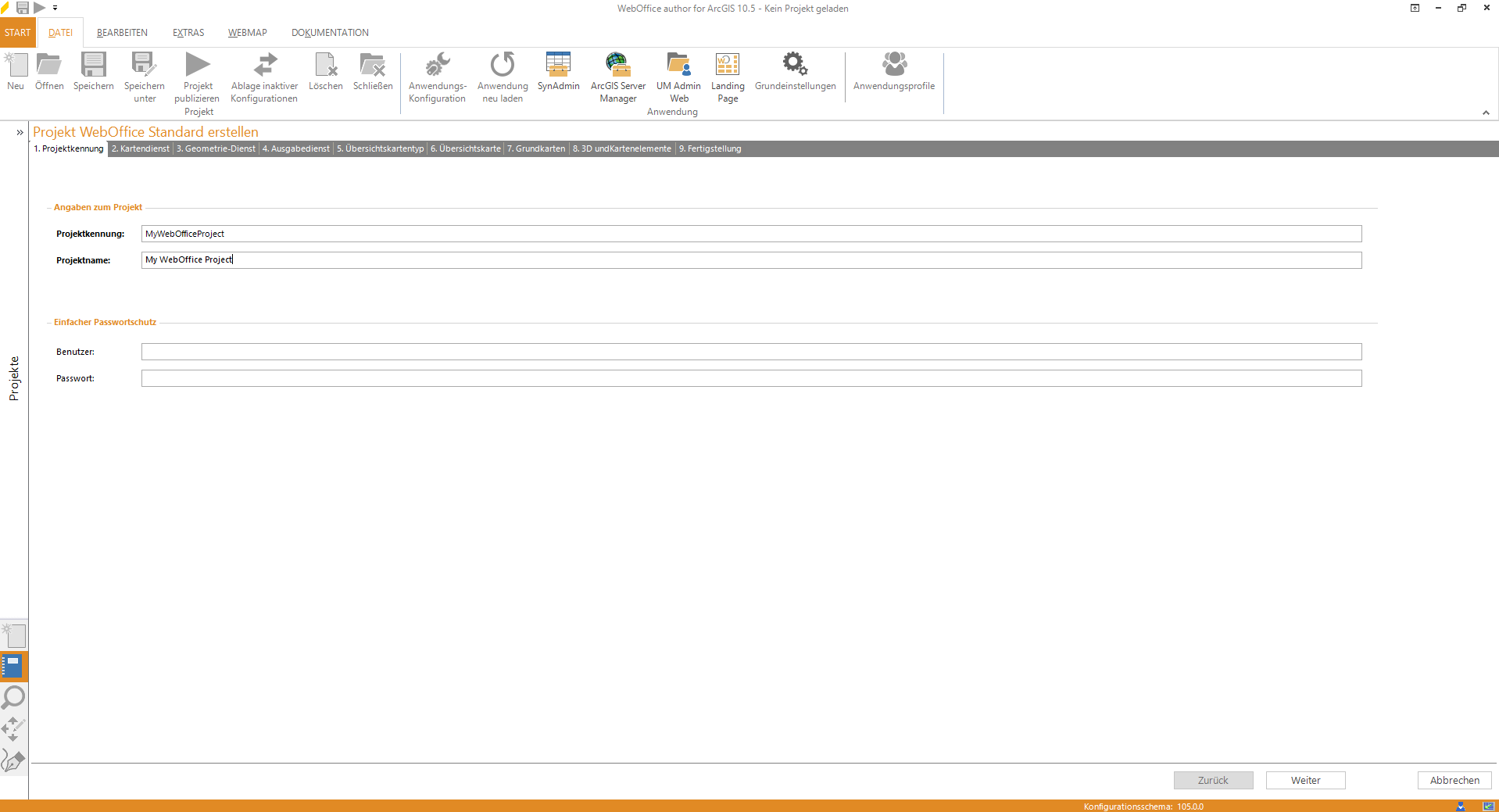
Task: Click the Projektname input field
Action: (x=751, y=260)
